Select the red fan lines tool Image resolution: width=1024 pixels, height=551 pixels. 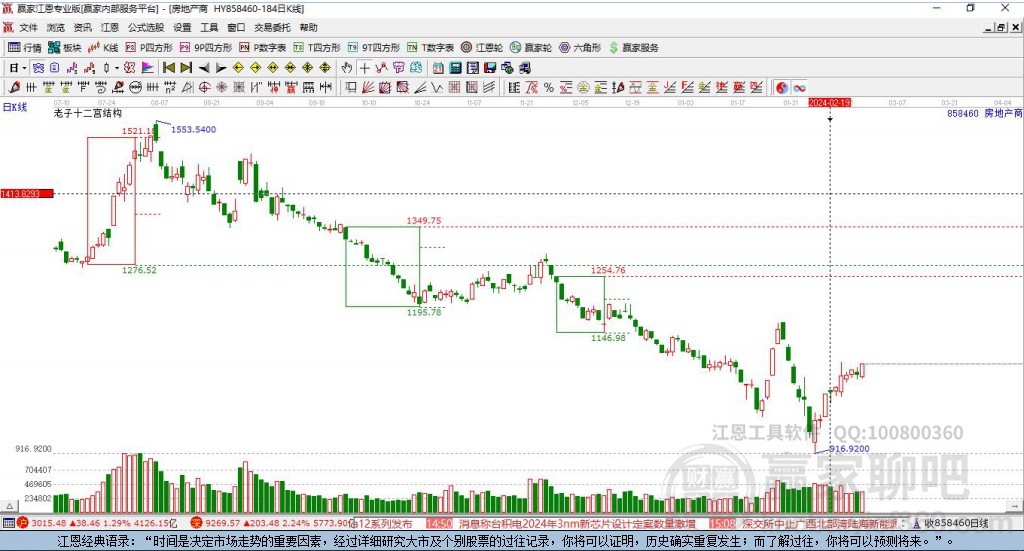368,87
